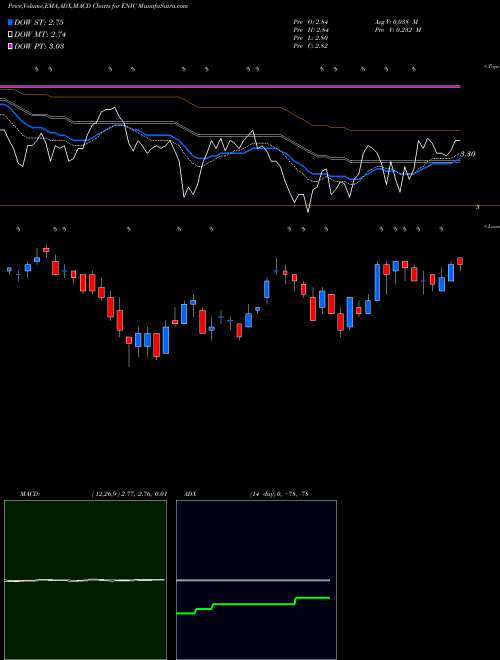Click inside the green MACD chart panel

85,580
